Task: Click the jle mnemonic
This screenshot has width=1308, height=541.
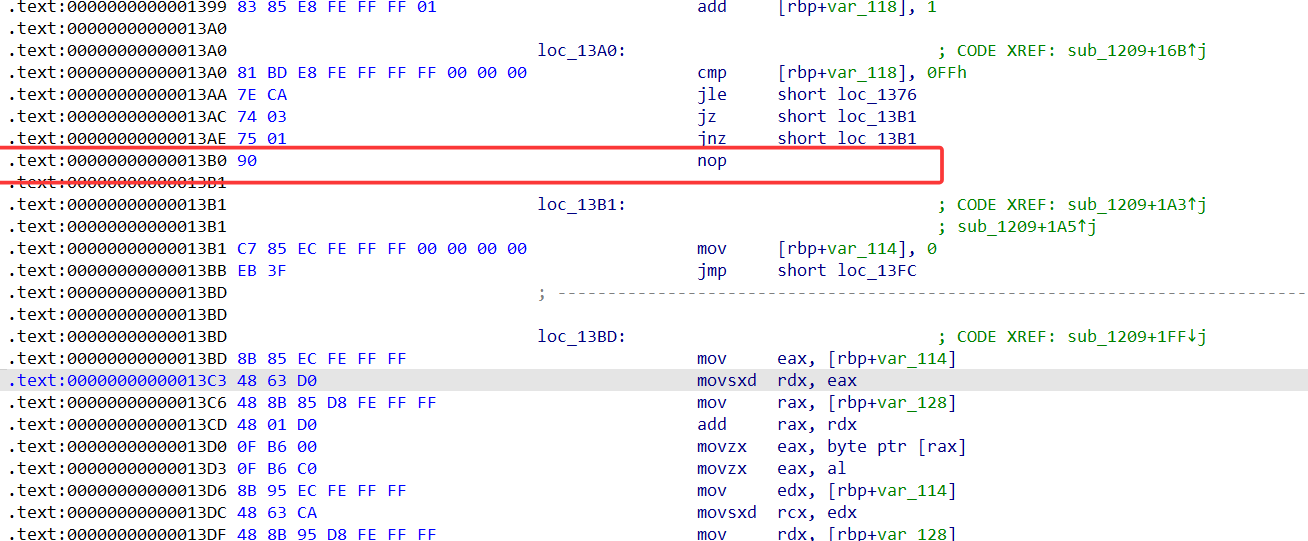Action: (x=712, y=94)
